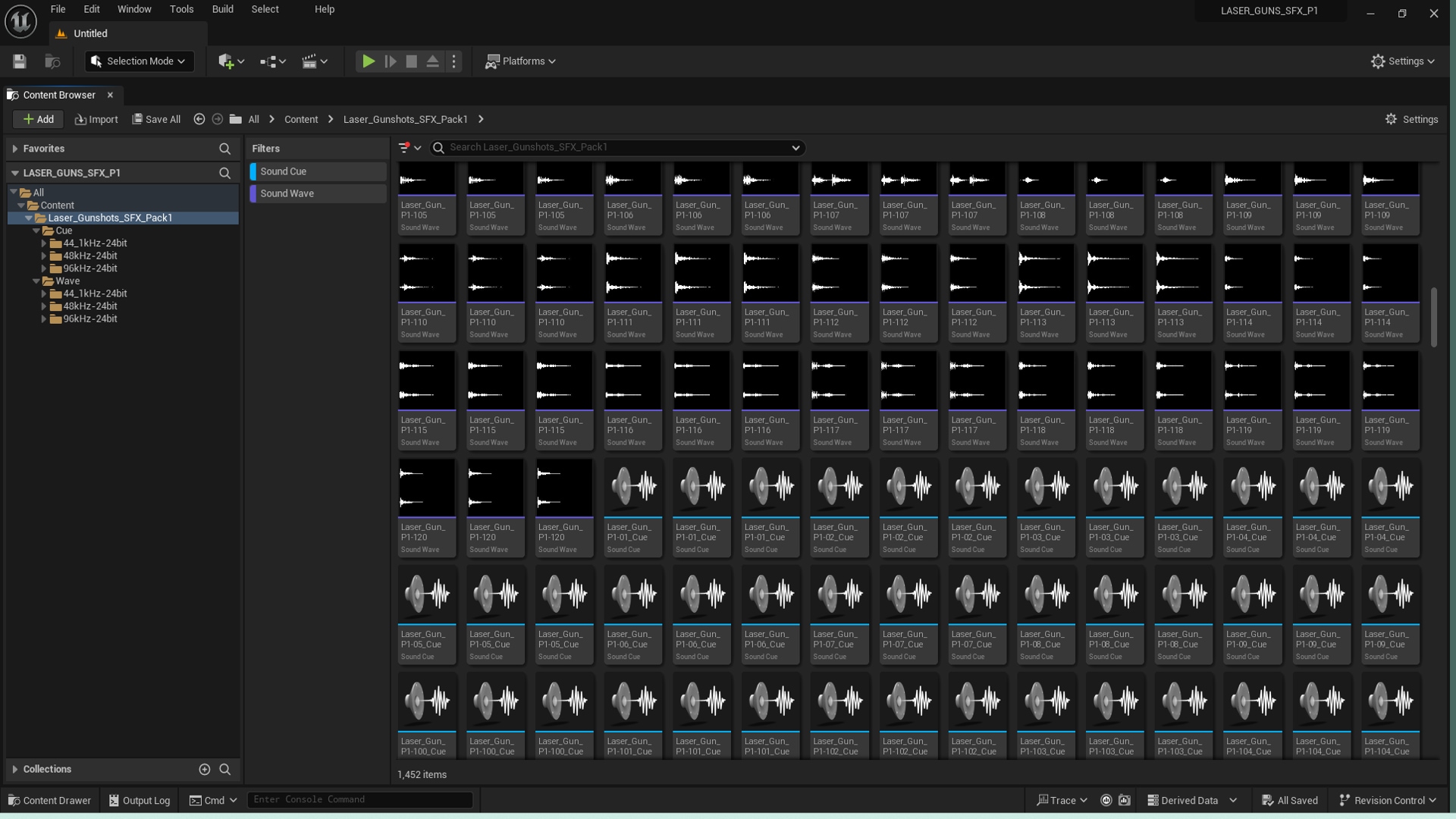Open play options three-dot menu

pos(454,61)
